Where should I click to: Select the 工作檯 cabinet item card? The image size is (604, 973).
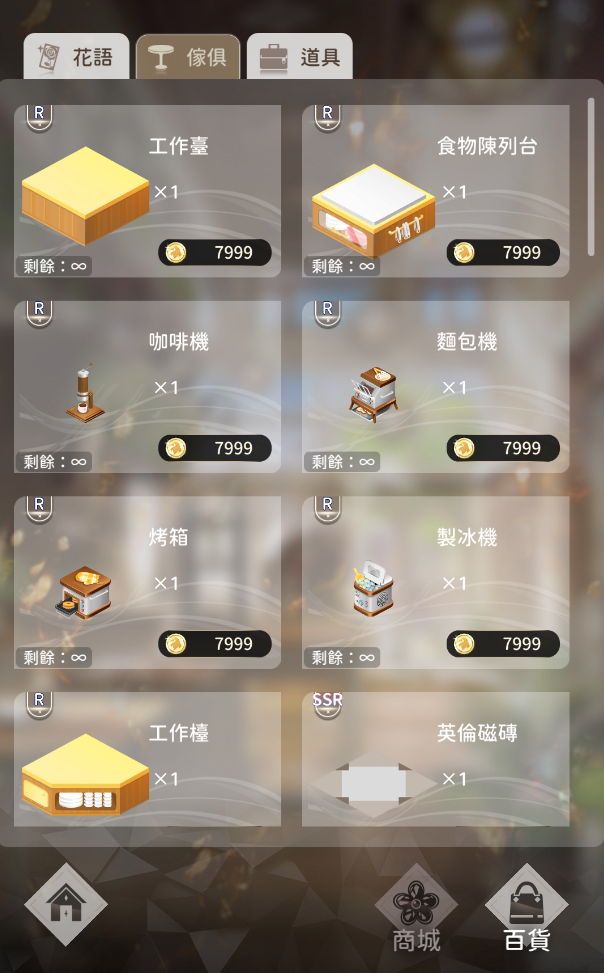pyautogui.click(x=148, y=759)
